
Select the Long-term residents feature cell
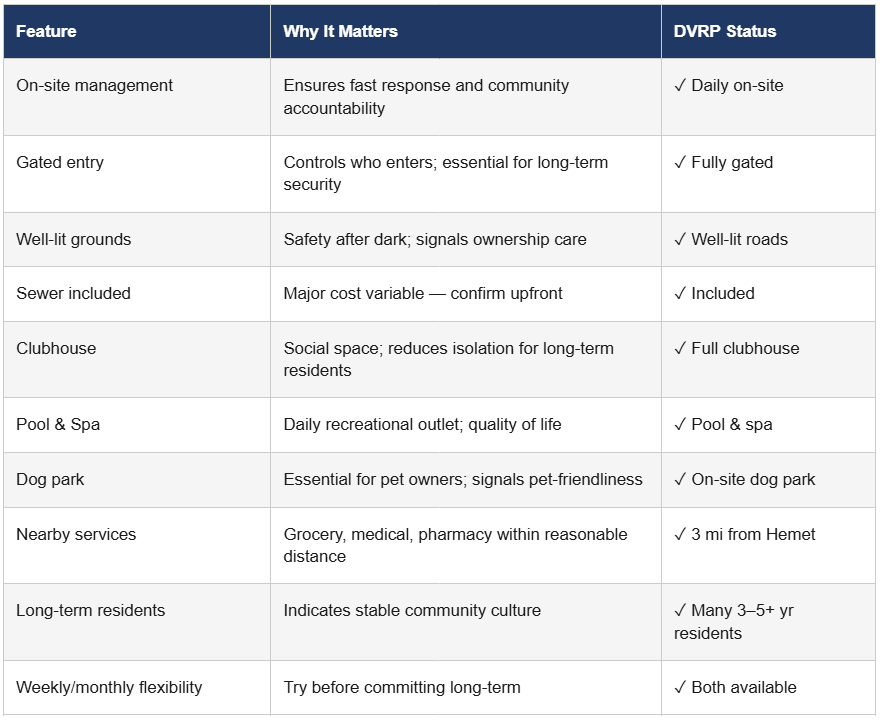(91, 611)
